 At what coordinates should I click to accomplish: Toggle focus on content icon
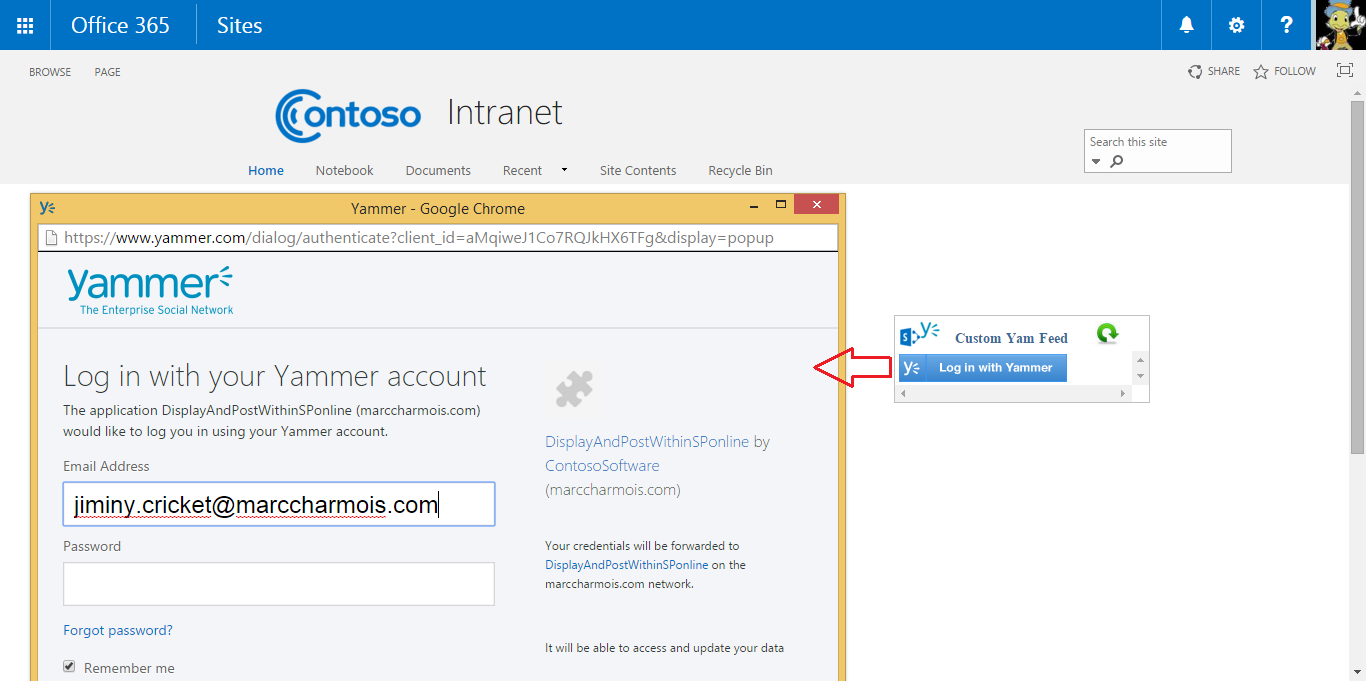[x=1345, y=71]
